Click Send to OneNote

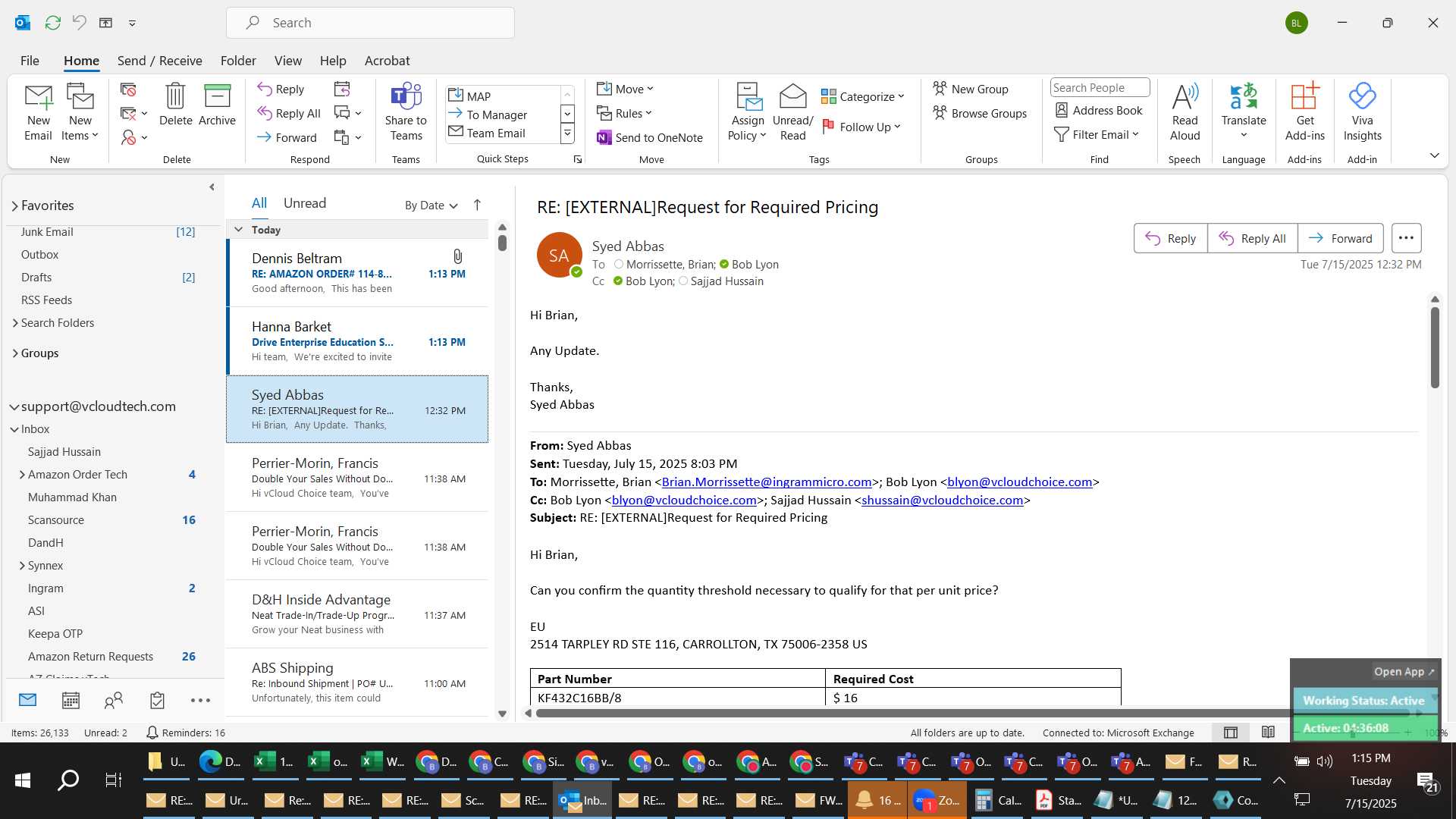(x=650, y=137)
